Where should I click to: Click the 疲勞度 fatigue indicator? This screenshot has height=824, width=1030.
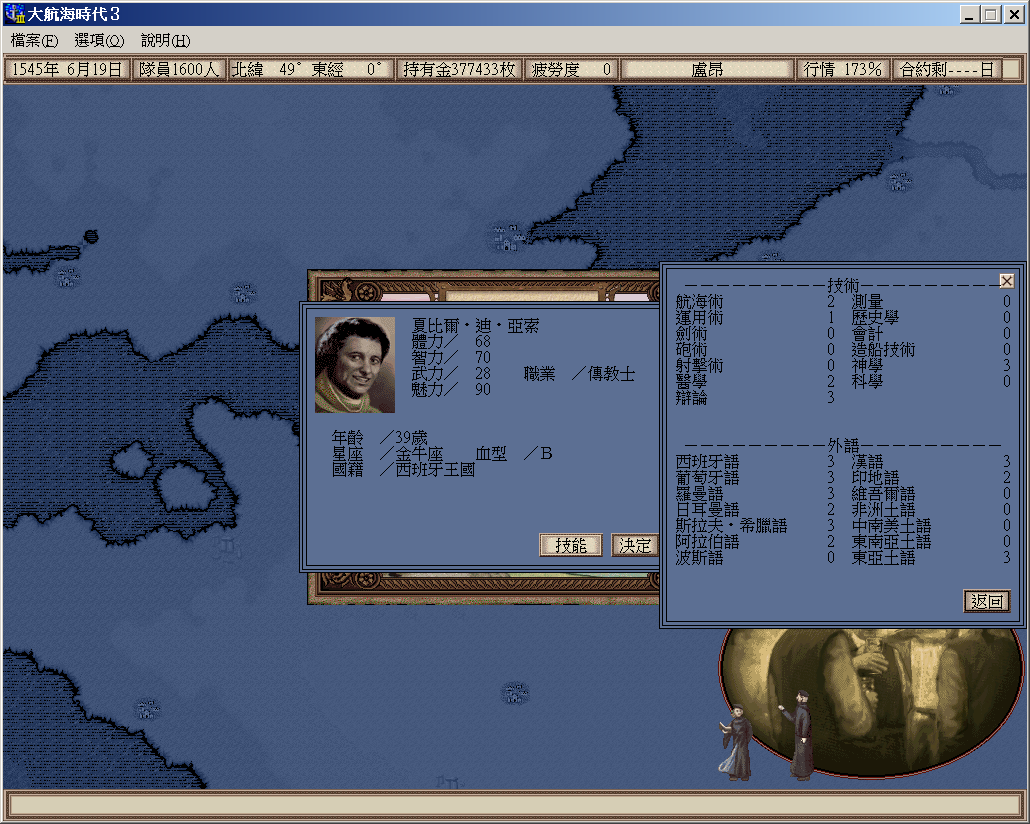coord(571,70)
